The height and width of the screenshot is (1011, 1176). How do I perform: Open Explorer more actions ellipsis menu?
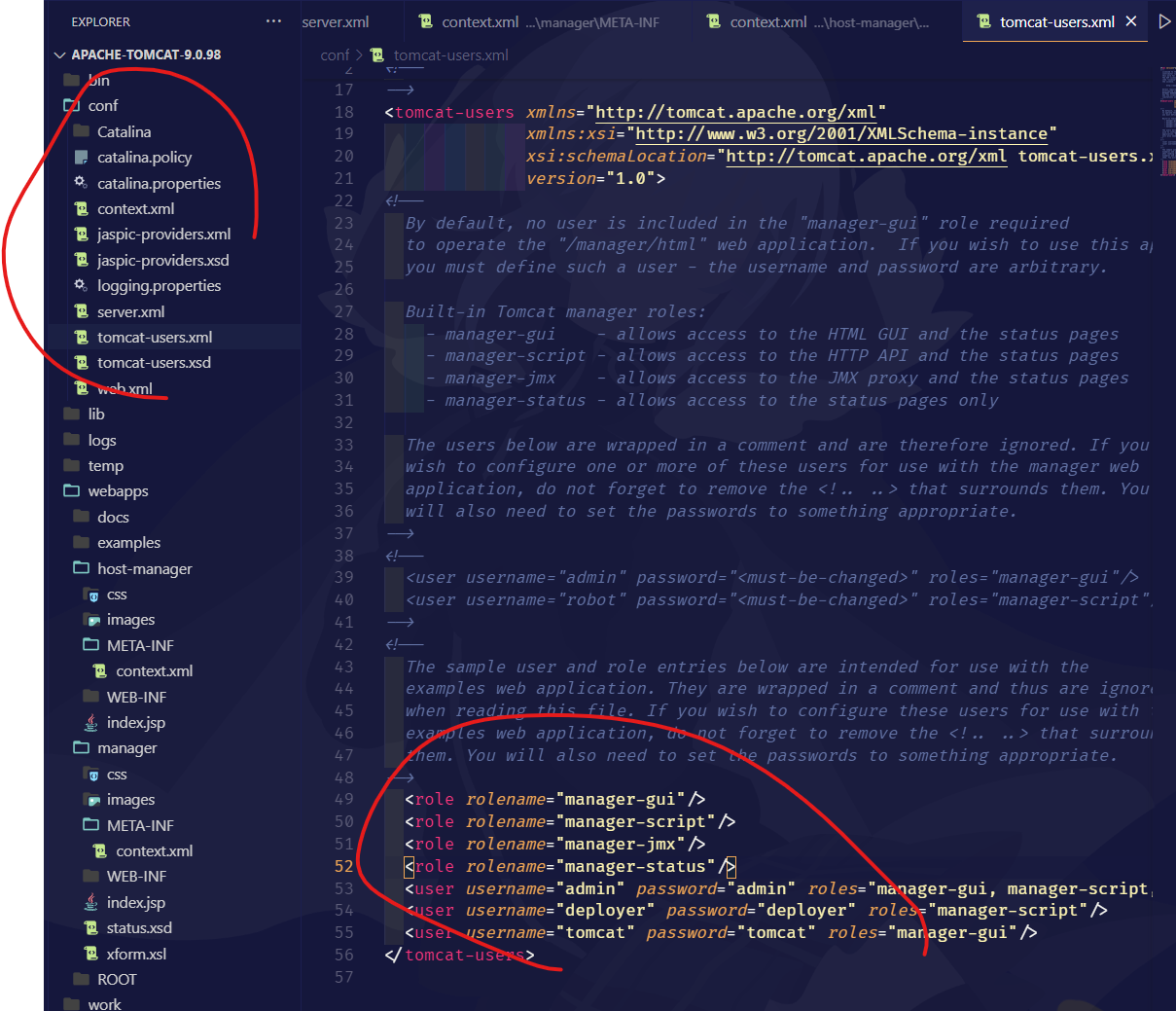[273, 21]
